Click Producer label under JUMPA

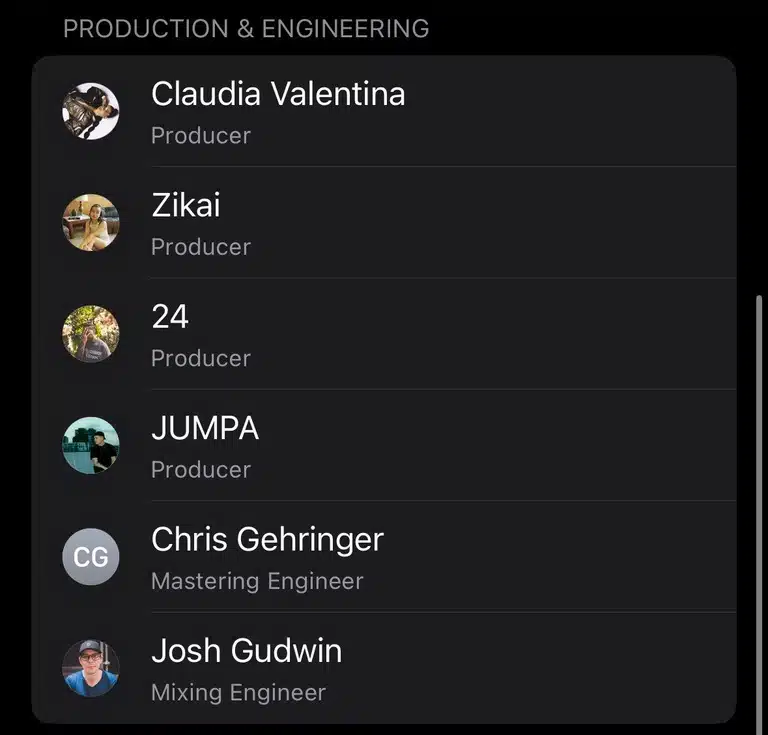click(201, 470)
